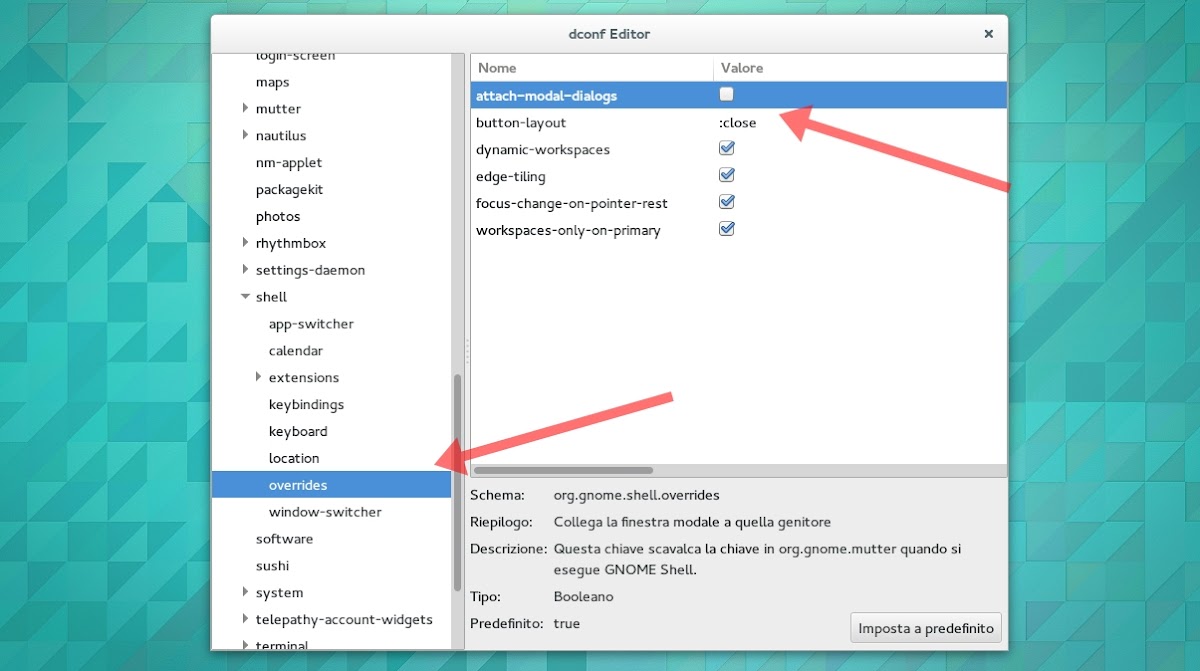Screen dimensions: 1200x671
Task: Select the extensions tree label
Action: [x=304, y=377]
